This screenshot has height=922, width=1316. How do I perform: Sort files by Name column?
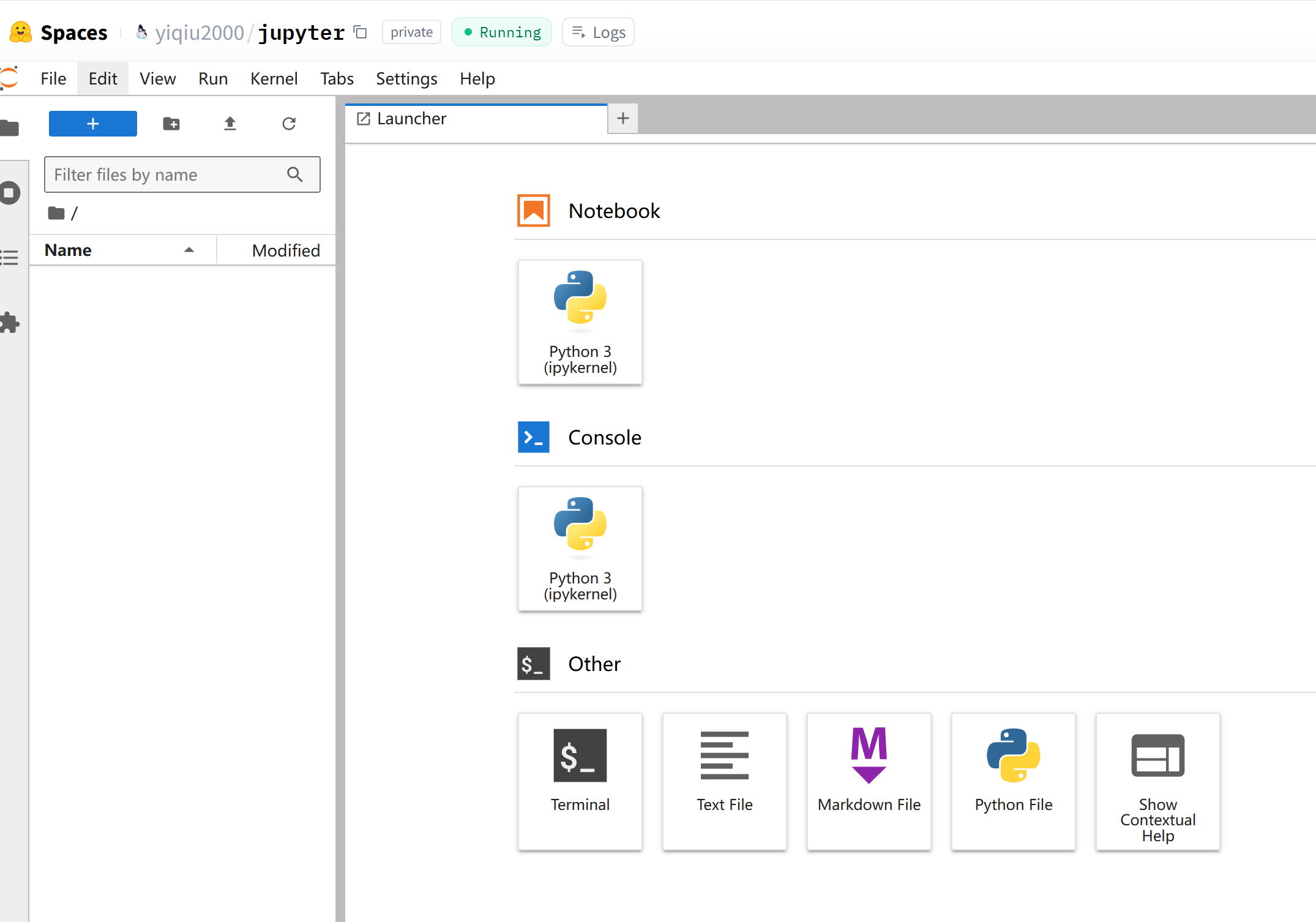(x=122, y=250)
